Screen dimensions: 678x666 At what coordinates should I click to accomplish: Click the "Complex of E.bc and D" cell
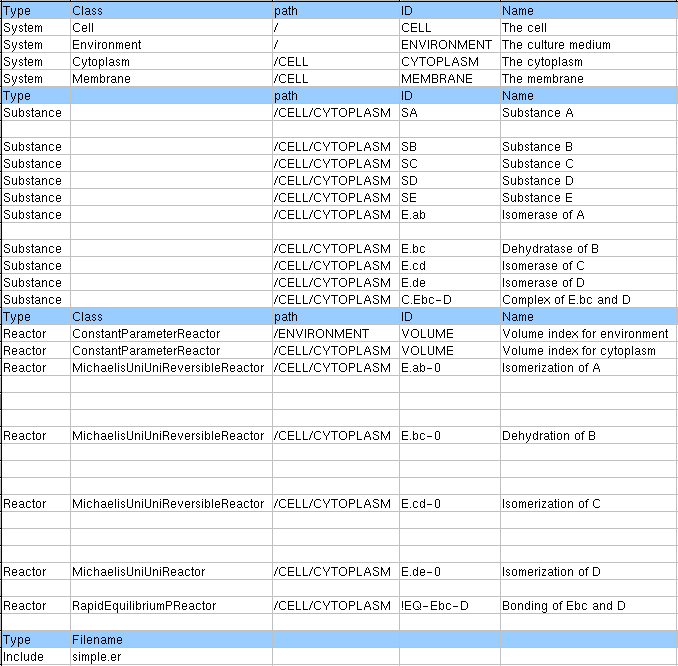point(566,300)
